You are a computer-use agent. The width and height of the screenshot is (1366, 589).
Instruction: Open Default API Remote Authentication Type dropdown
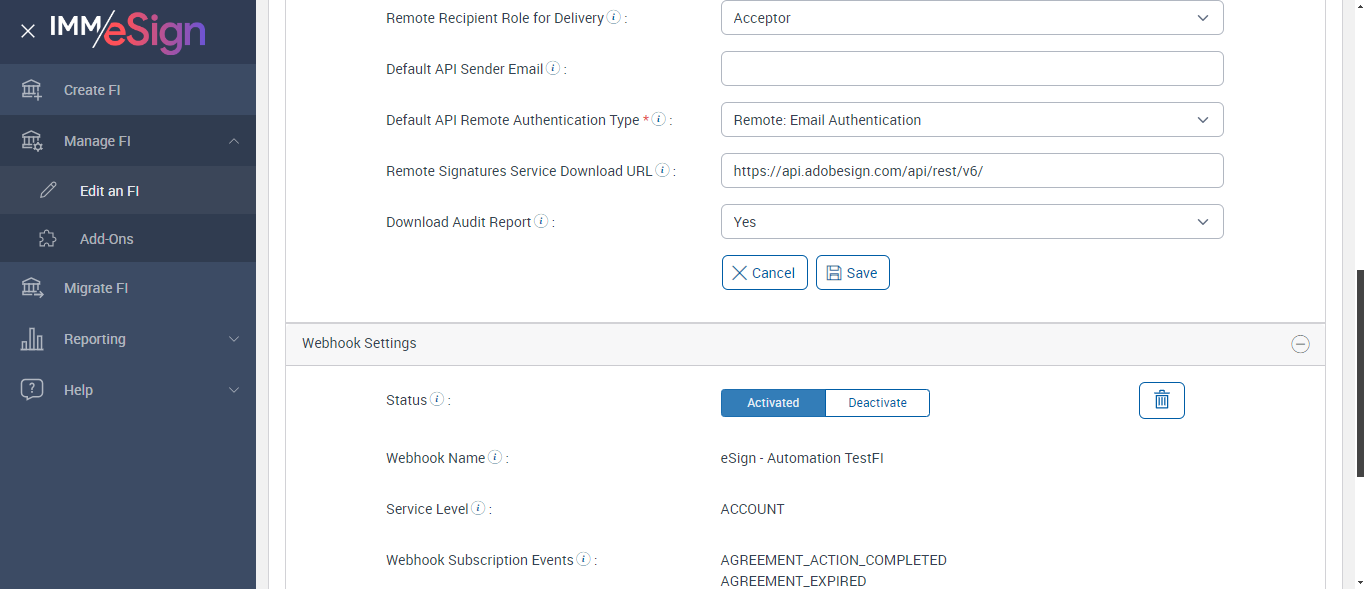coord(971,120)
